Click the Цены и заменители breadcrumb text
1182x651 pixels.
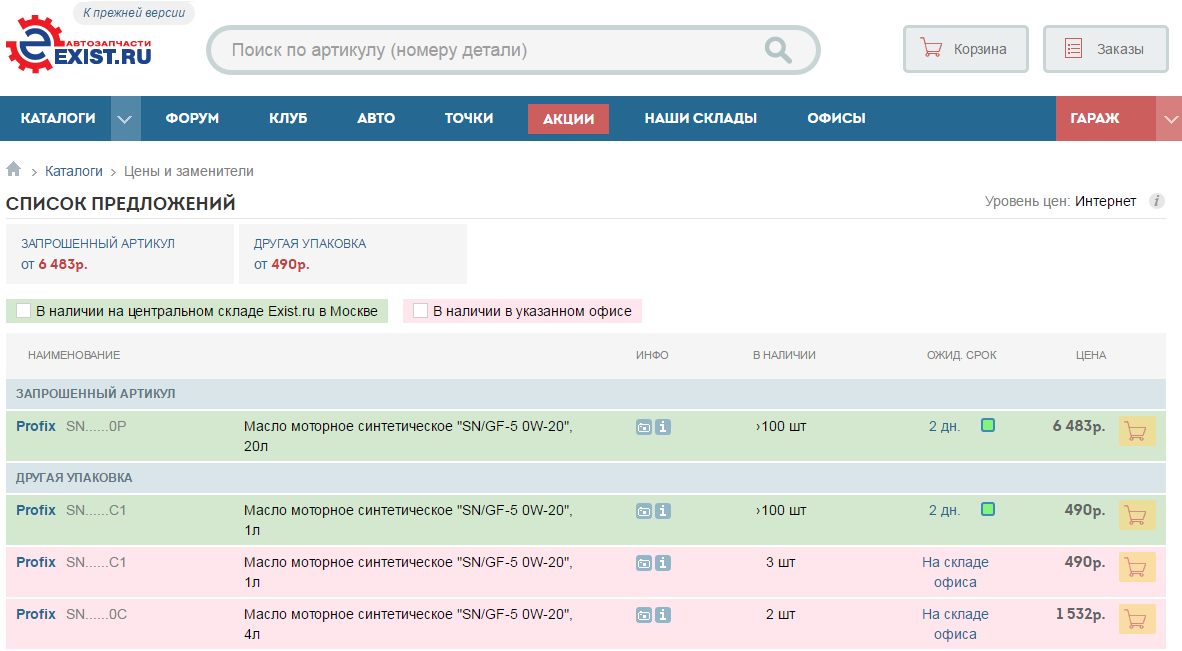[x=188, y=171]
